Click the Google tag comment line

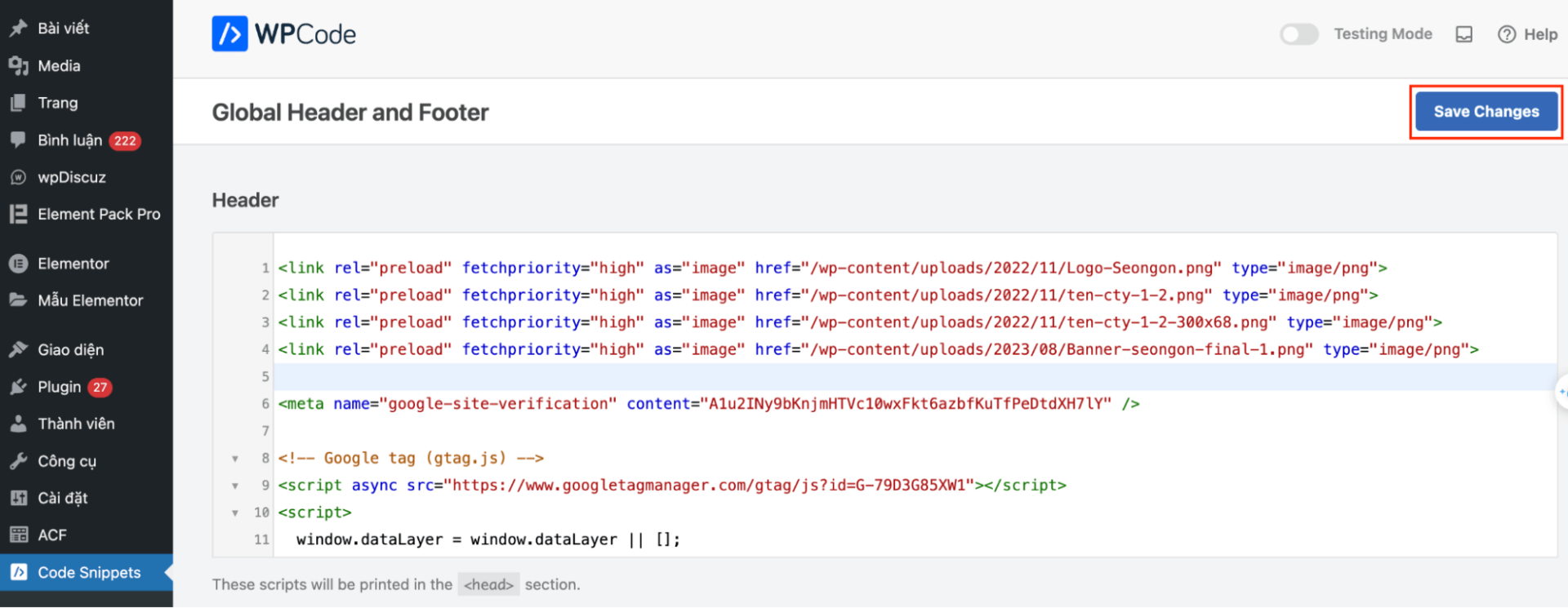[x=411, y=459]
